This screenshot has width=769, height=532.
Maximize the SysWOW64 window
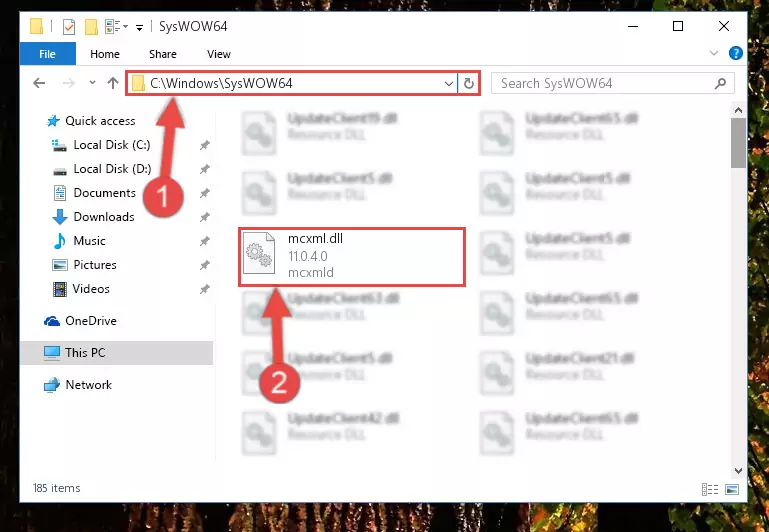point(678,26)
